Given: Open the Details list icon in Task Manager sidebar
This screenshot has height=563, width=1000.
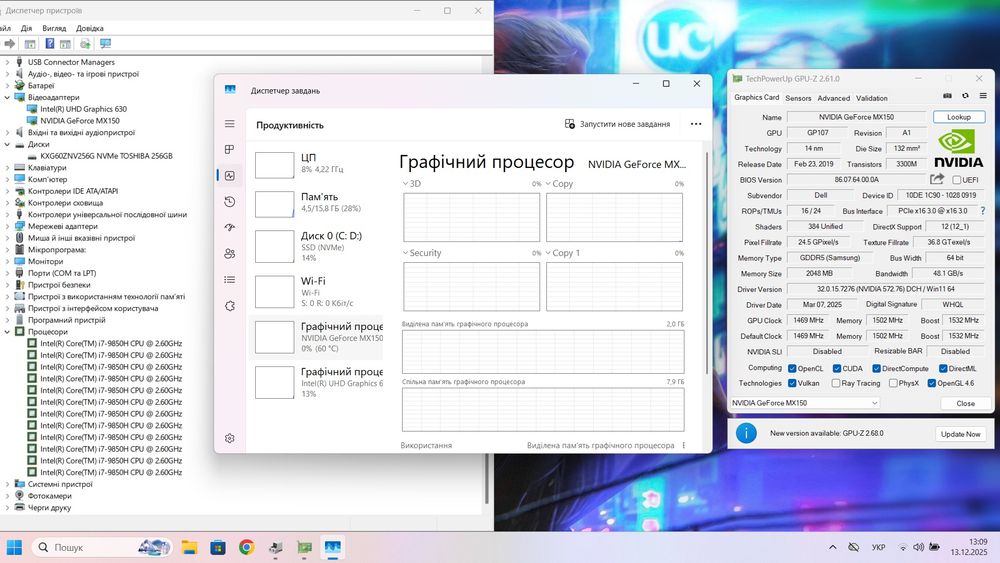Looking at the screenshot, I should 230,279.
